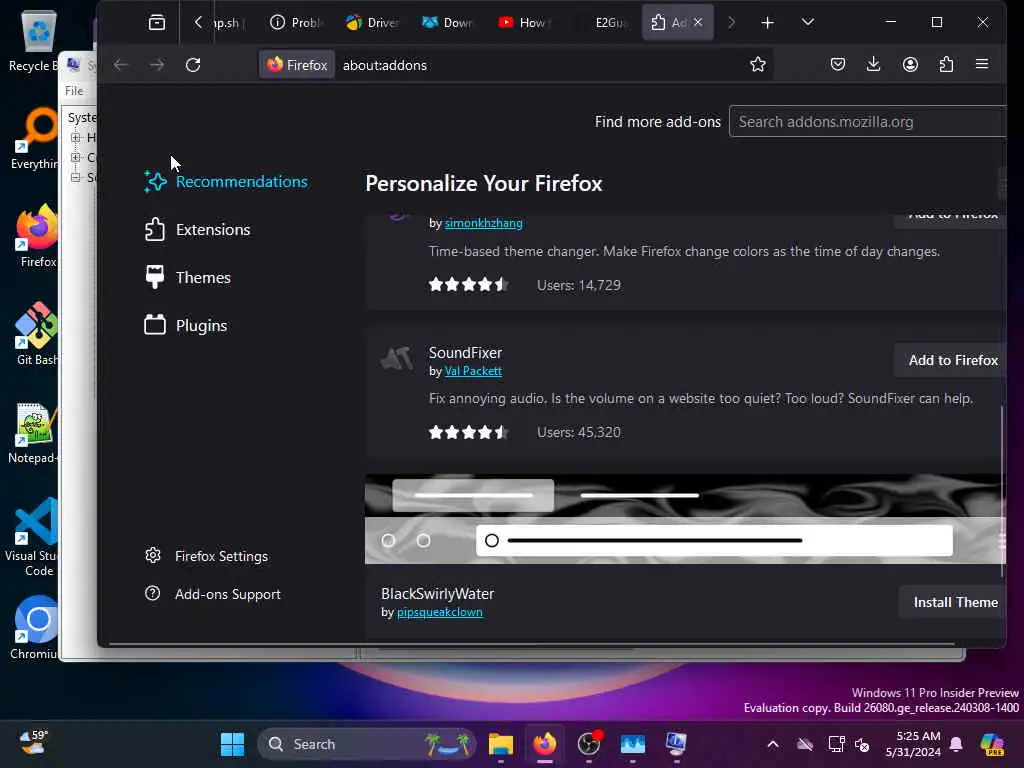Switch to the Driver tab
The image size is (1024, 768).
coord(372,23)
